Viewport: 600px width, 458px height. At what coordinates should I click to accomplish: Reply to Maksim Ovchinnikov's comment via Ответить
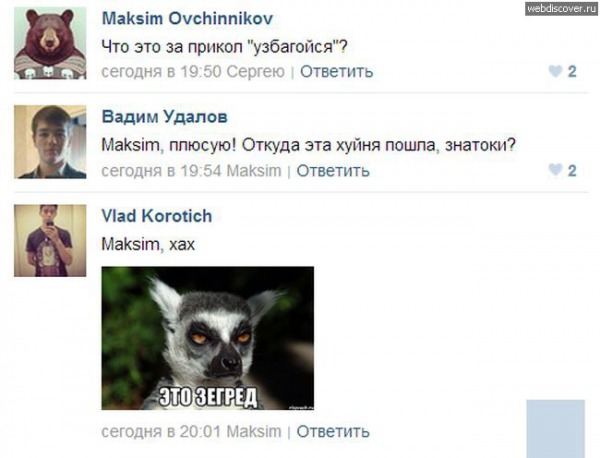point(336,72)
